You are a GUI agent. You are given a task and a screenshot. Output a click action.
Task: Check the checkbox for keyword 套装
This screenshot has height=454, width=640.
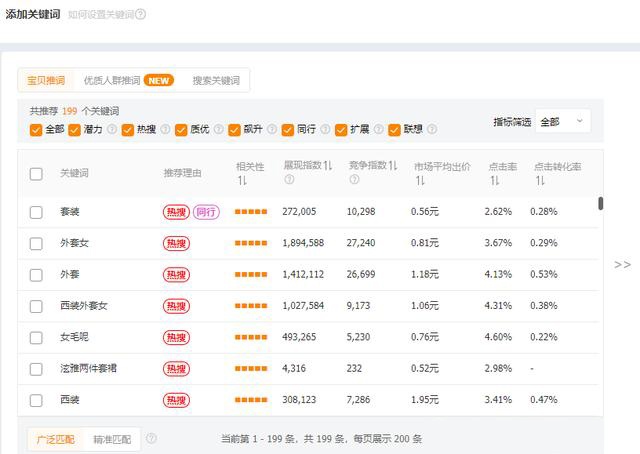[x=36, y=212]
